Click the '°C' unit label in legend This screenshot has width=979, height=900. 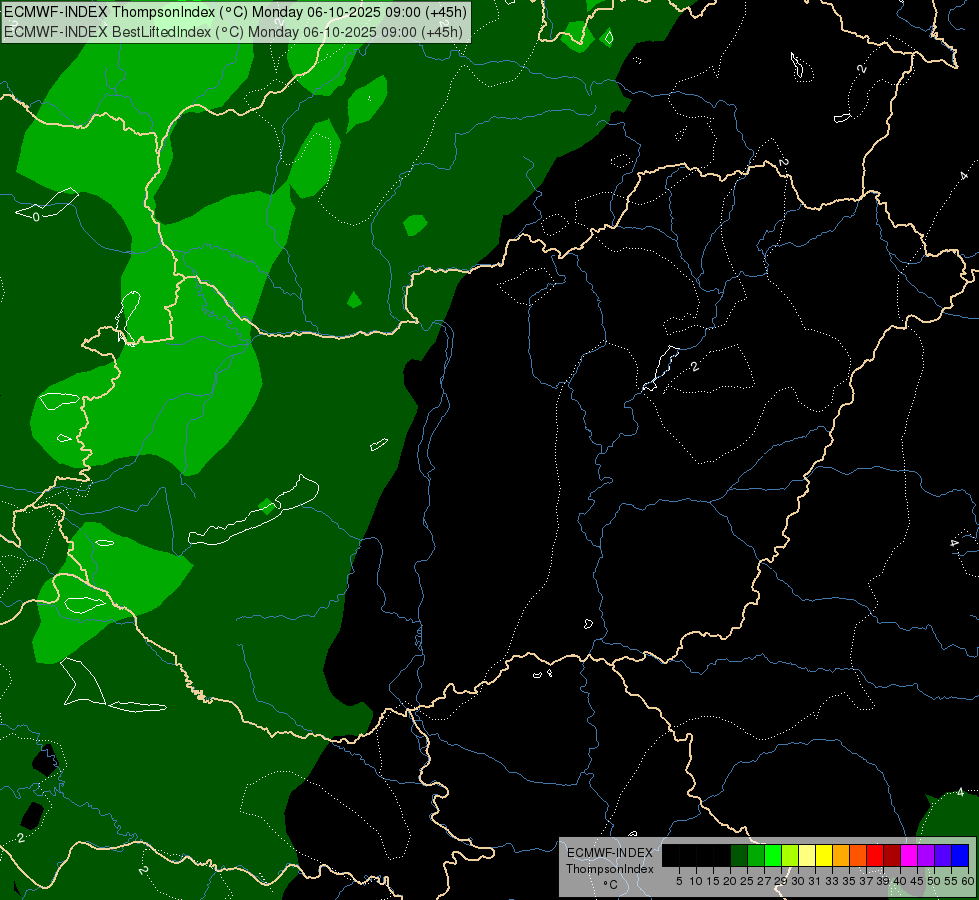610,885
